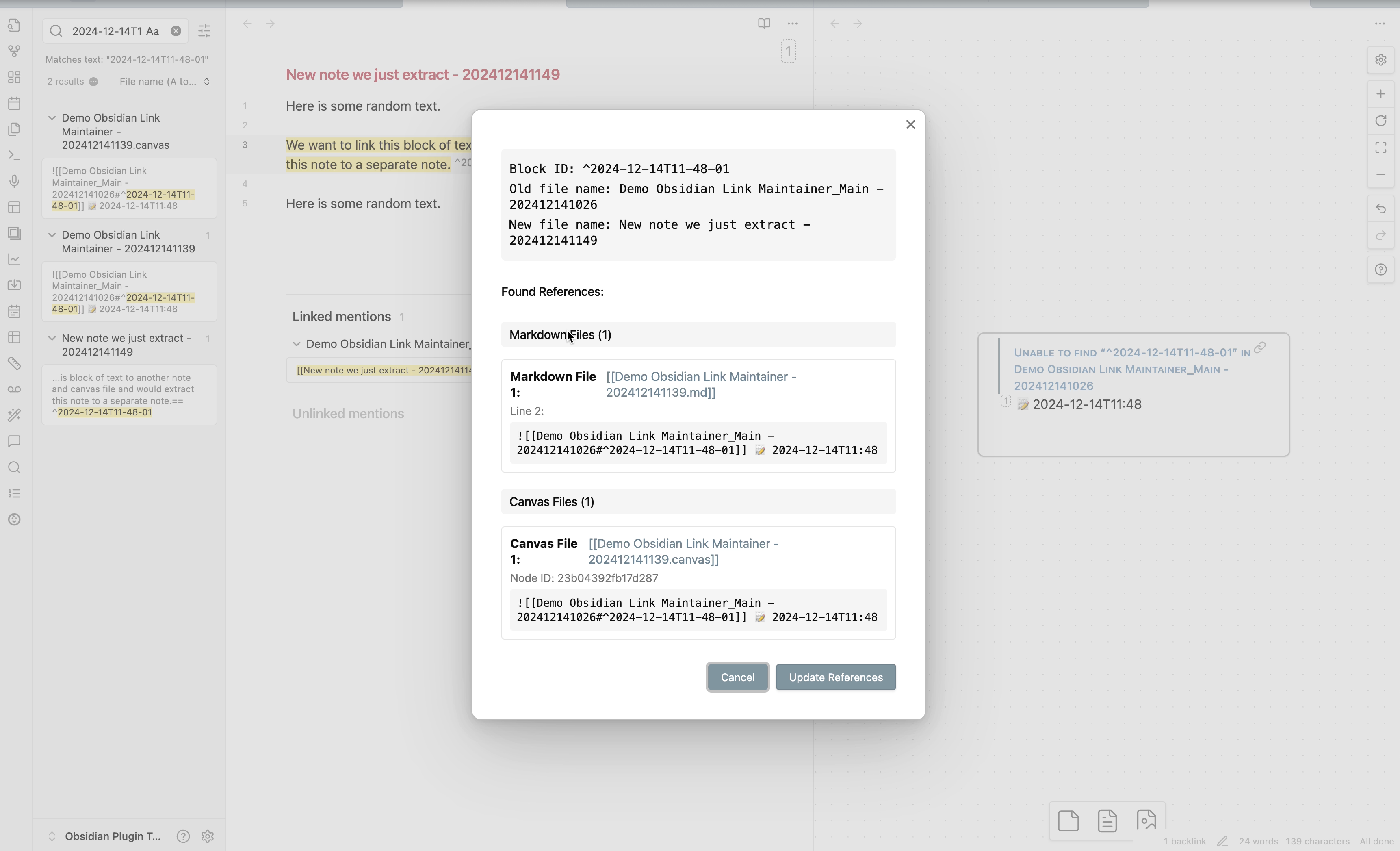Collapse the Demo Obsidian Link Maintainer.canvas result
This screenshot has width=1400, height=851.
point(52,118)
